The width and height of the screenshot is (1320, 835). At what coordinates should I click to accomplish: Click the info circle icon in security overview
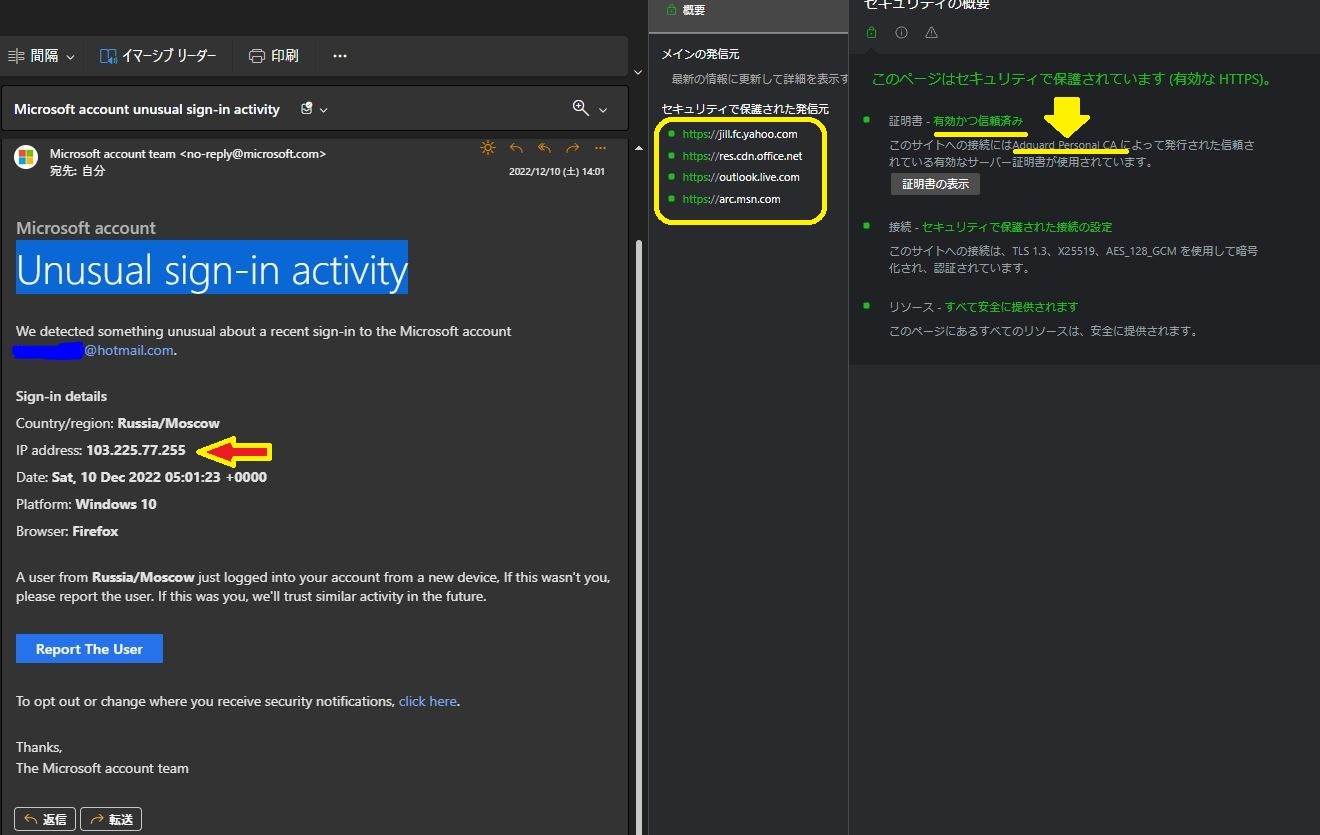[901, 33]
